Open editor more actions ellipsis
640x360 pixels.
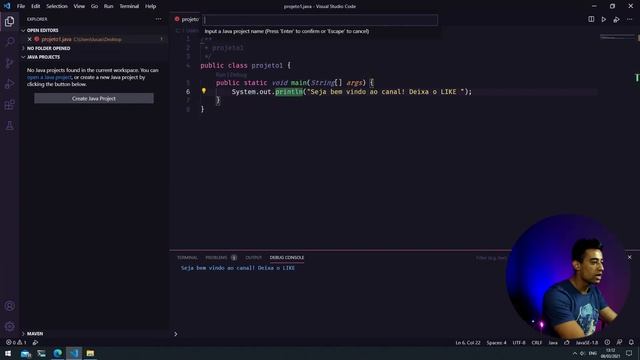click(x=629, y=19)
